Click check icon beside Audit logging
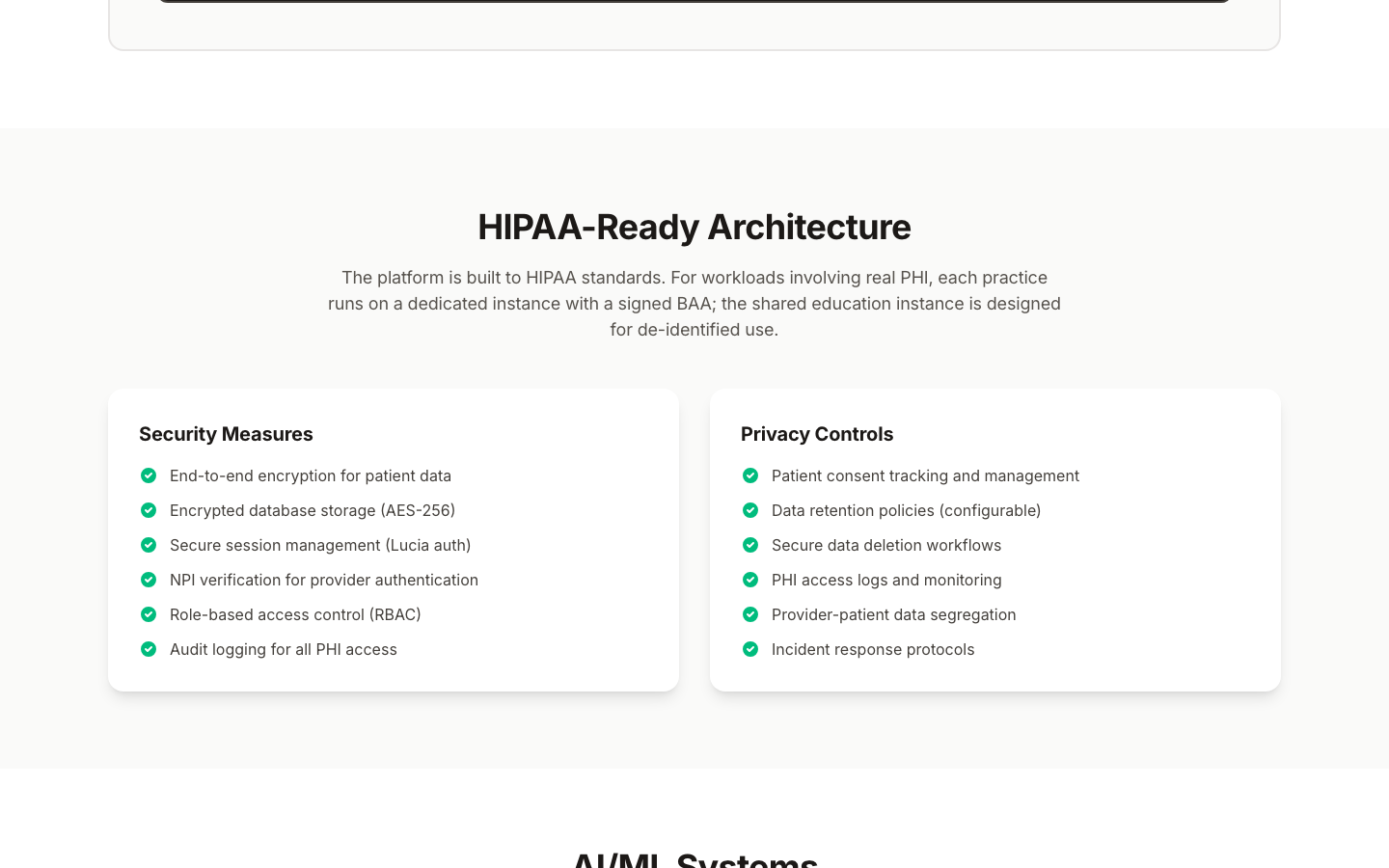The height and width of the screenshot is (868, 1389). coord(149,649)
